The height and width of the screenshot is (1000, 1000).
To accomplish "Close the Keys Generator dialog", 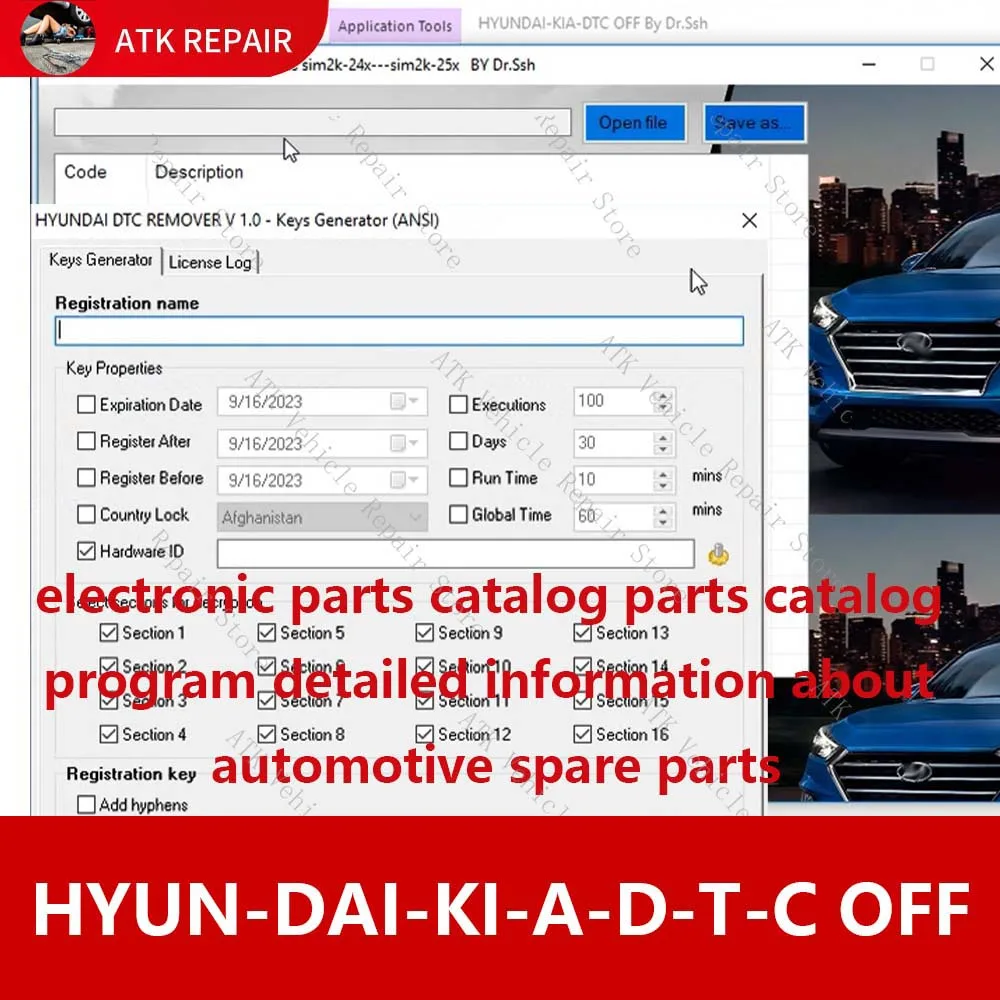I will tap(749, 221).
